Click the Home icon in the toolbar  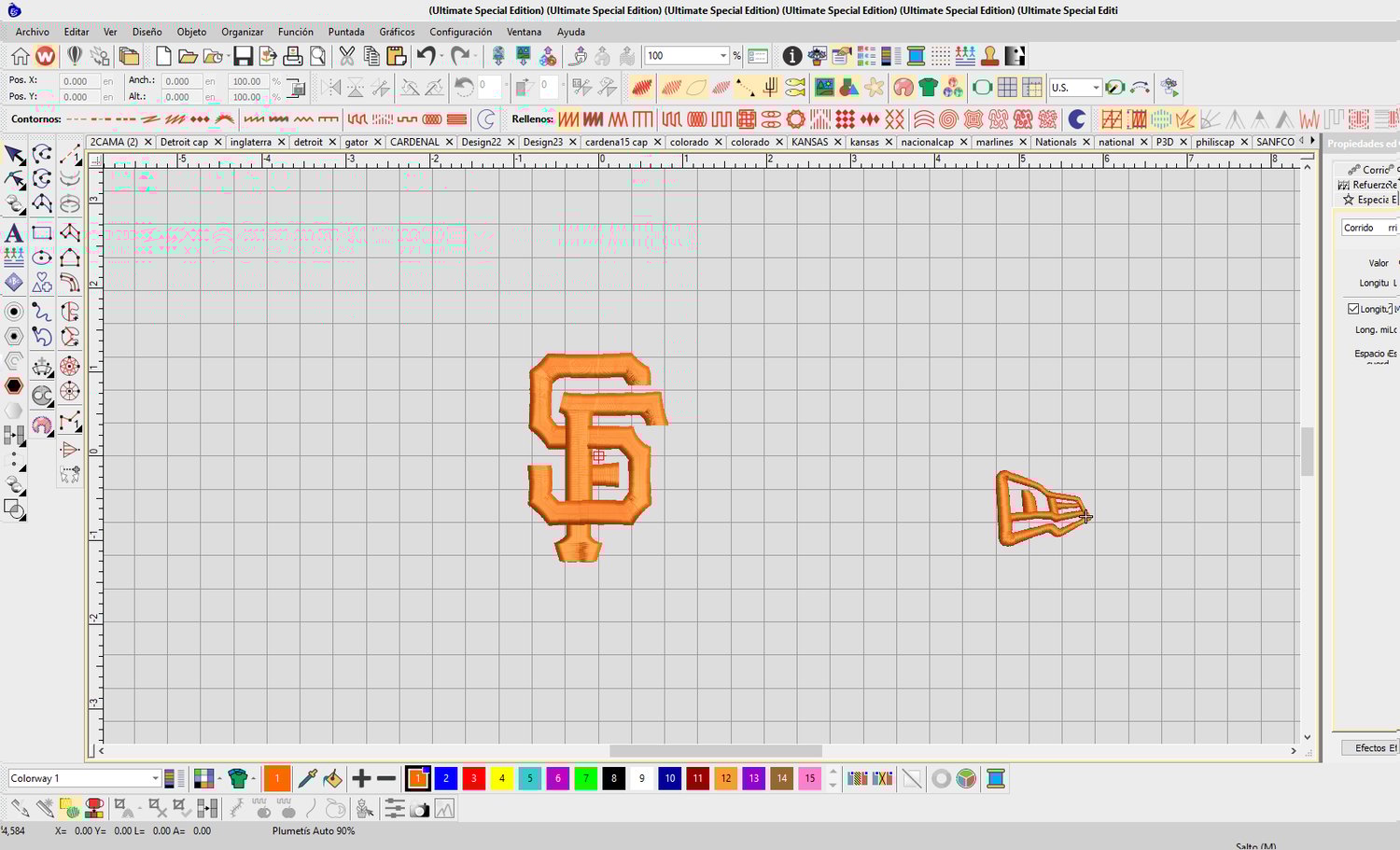[x=20, y=56]
